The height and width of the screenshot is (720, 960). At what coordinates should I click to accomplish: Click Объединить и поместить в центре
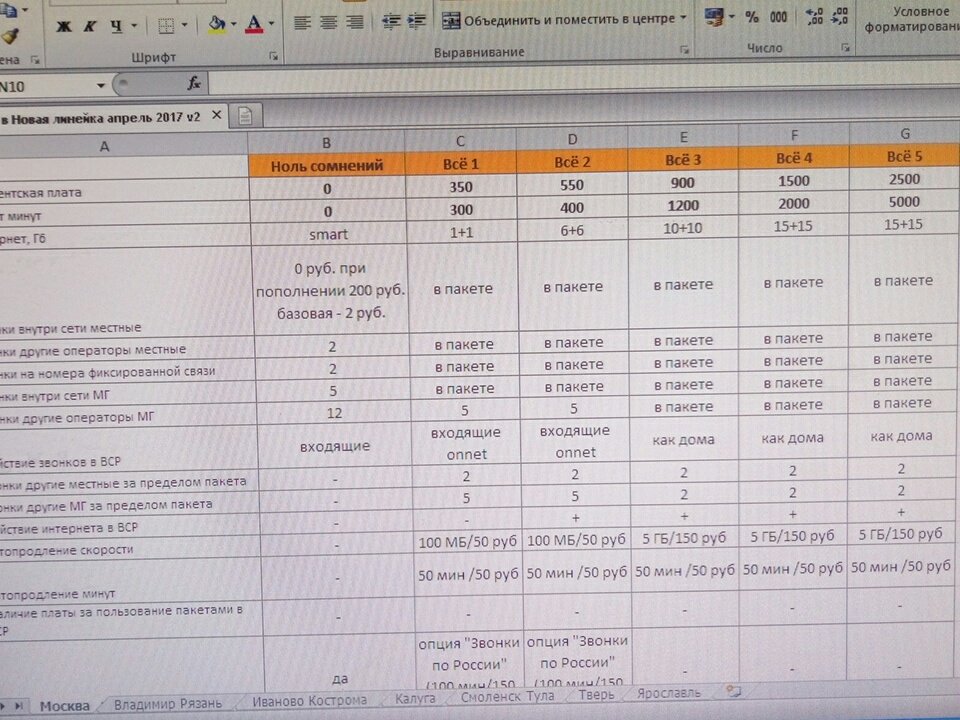pos(558,20)
